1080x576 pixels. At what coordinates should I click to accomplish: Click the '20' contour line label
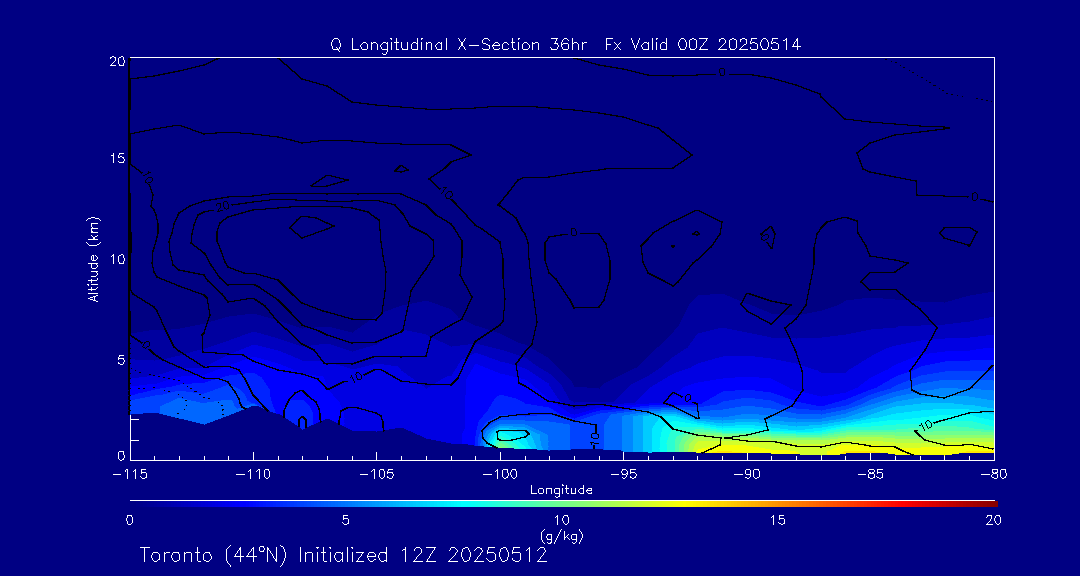tap(222, 206)
